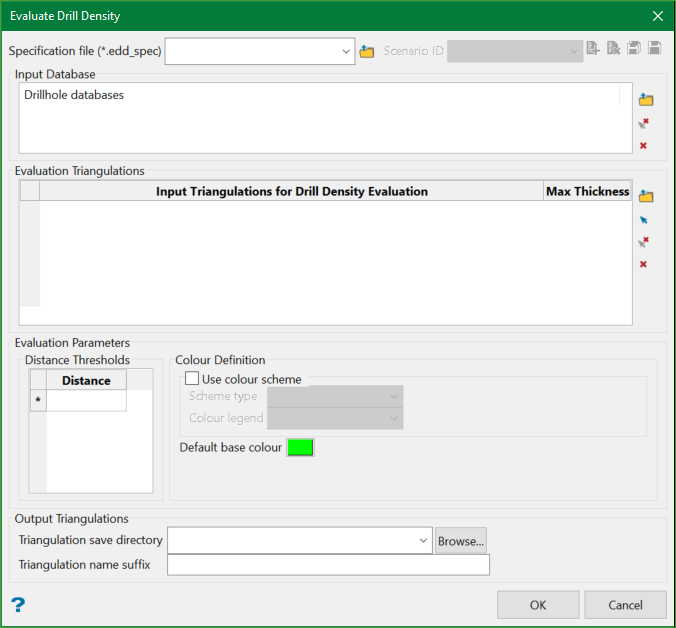The width and height of the screenshot is (676, 628).
Task: Click the deselect arrow icon for triangulations
Action: click(x=643, y=242)
